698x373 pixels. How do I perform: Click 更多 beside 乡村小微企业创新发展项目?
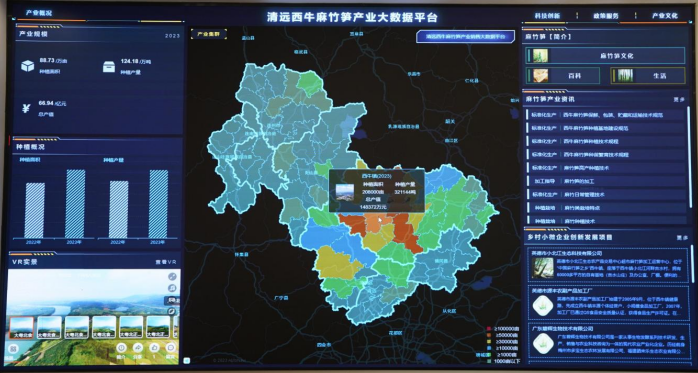[x=682, y=238]
